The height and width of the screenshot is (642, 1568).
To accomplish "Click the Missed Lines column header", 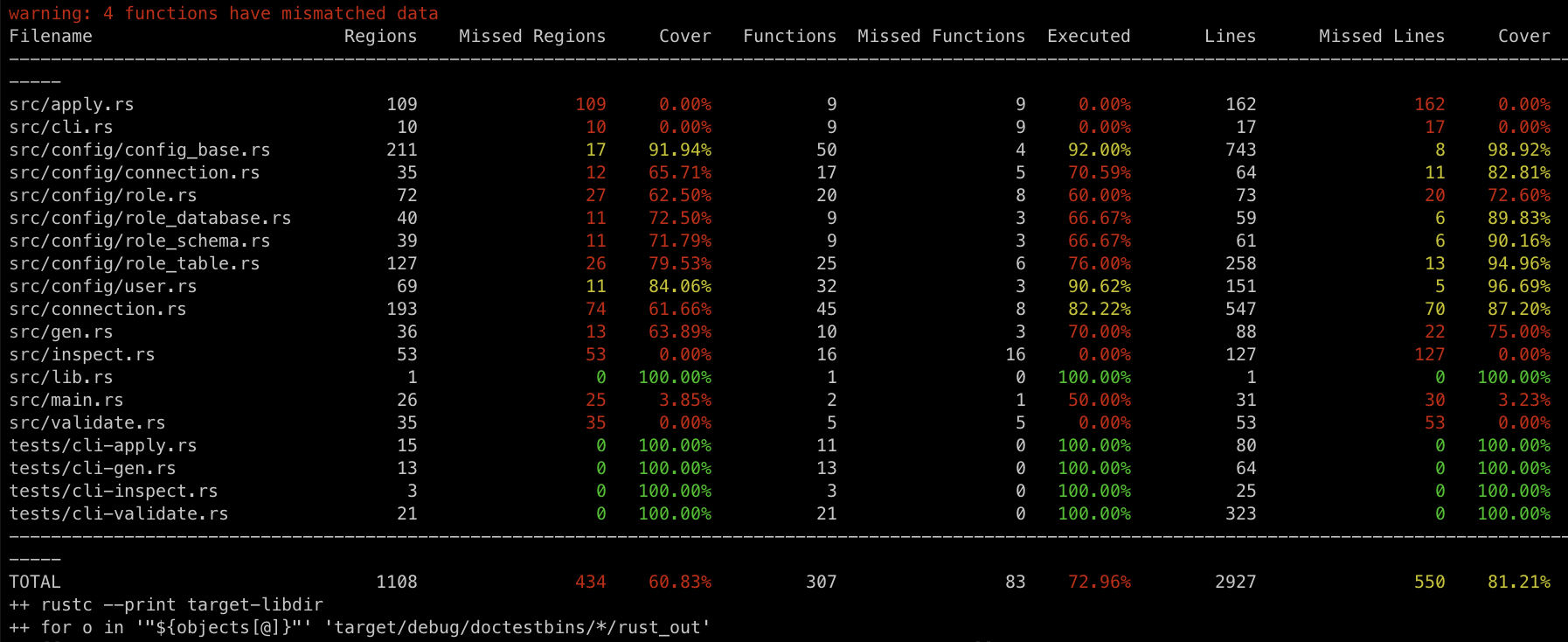I will pyautogui.click(x=1381, y=36).
